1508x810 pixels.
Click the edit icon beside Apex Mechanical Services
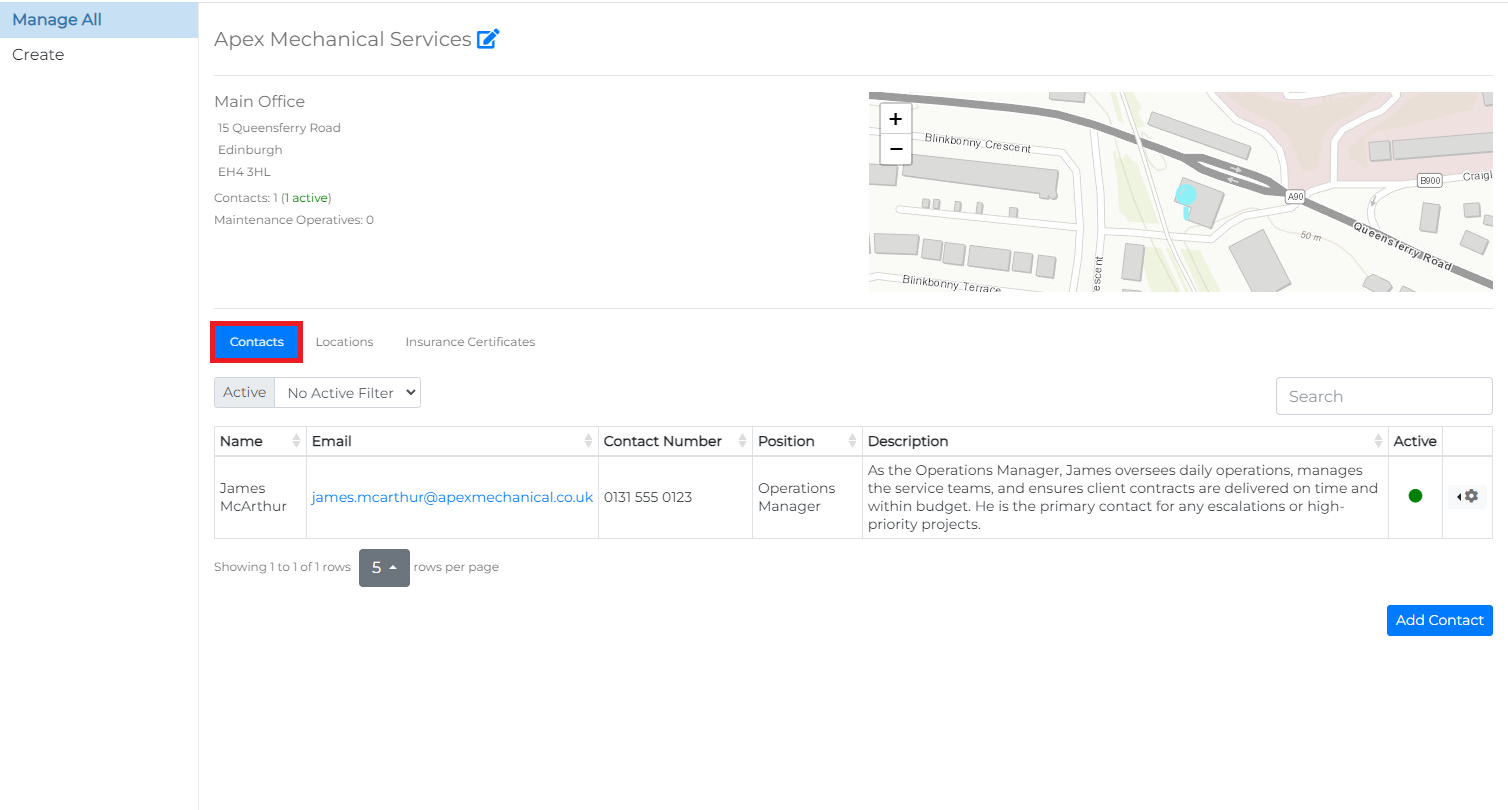click(x=488, y=40)
